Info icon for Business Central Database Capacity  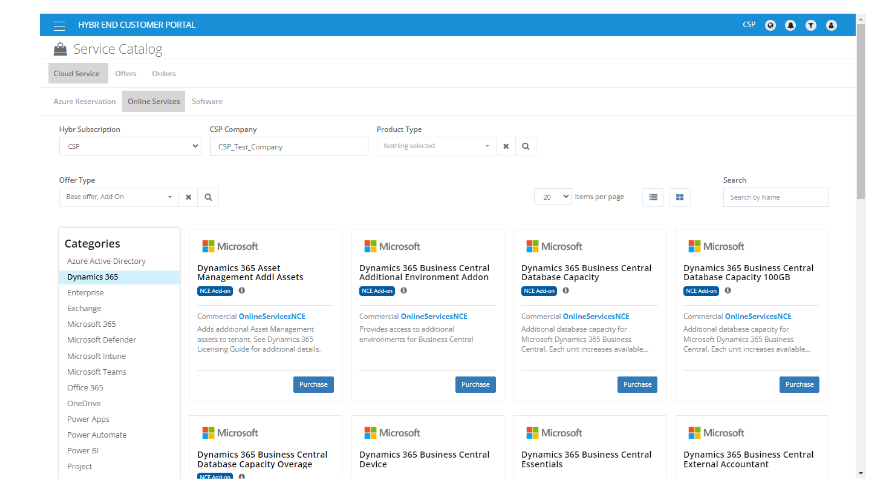tap(566, 291)
